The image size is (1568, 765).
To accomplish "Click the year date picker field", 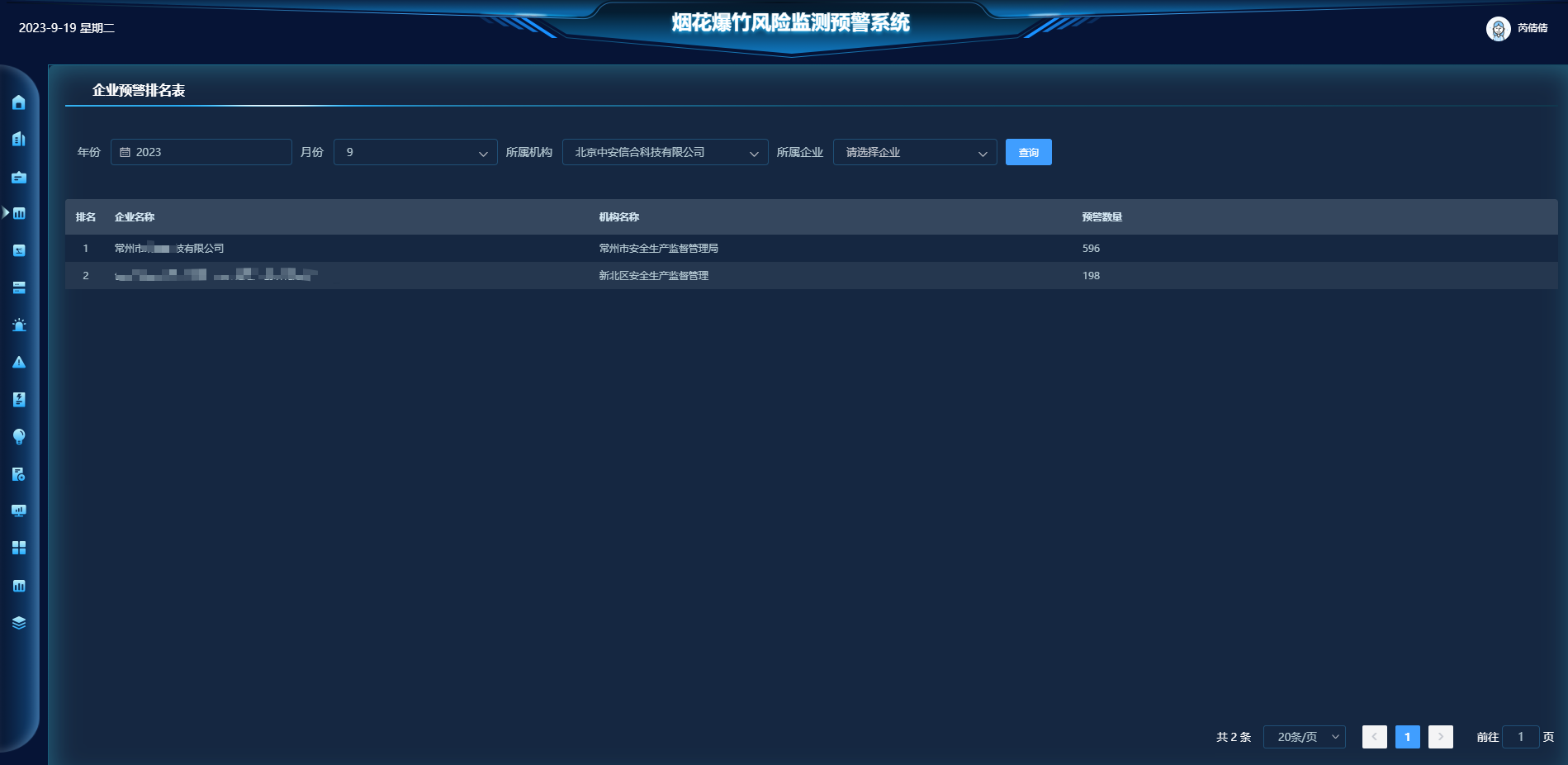I will 201,152.
